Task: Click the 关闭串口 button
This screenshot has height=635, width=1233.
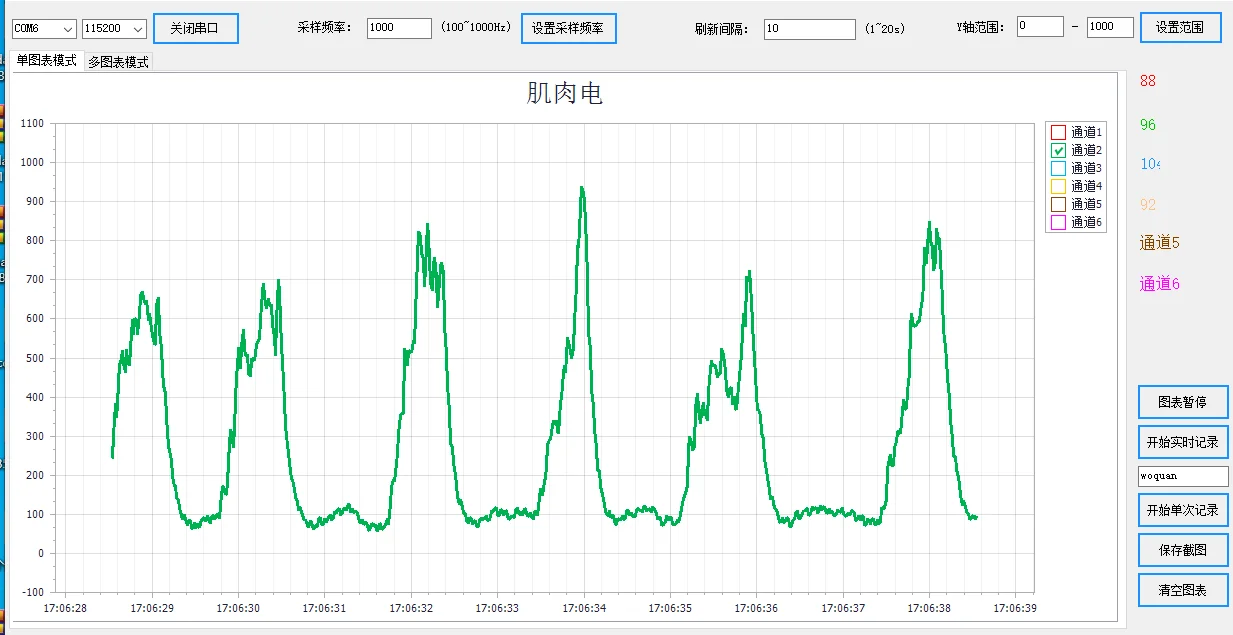Action: 196,28
